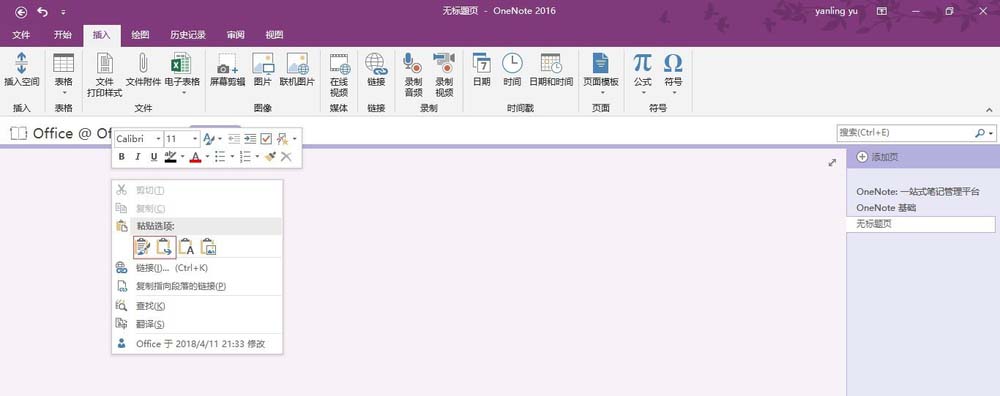
Task: Open the numbered list dropdown arrow
Action: pos(257,157)
